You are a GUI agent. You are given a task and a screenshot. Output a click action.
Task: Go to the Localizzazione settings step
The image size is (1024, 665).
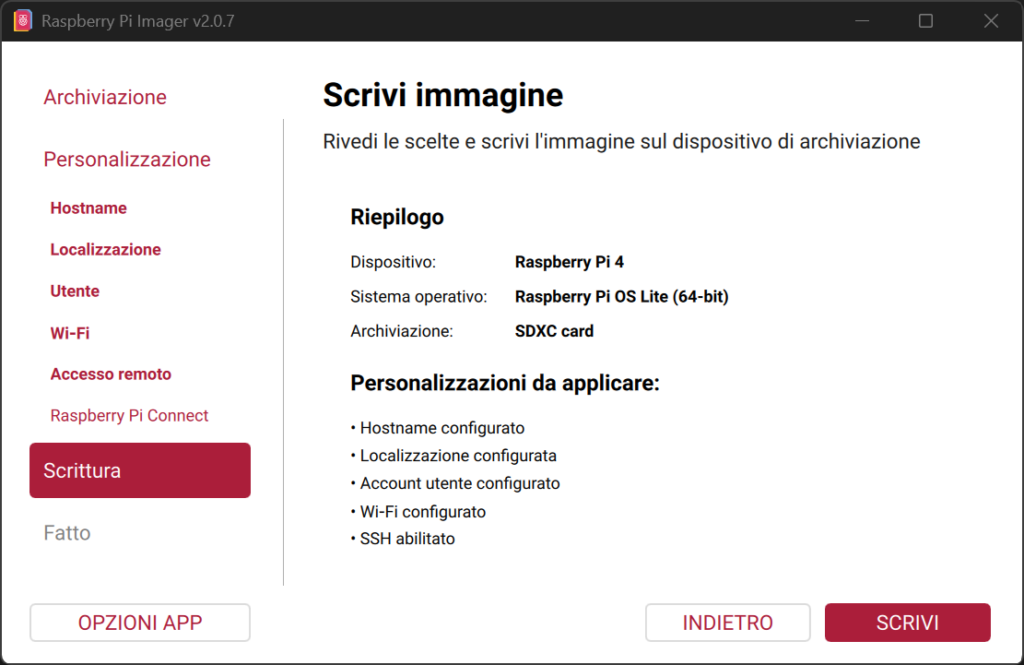105,249
